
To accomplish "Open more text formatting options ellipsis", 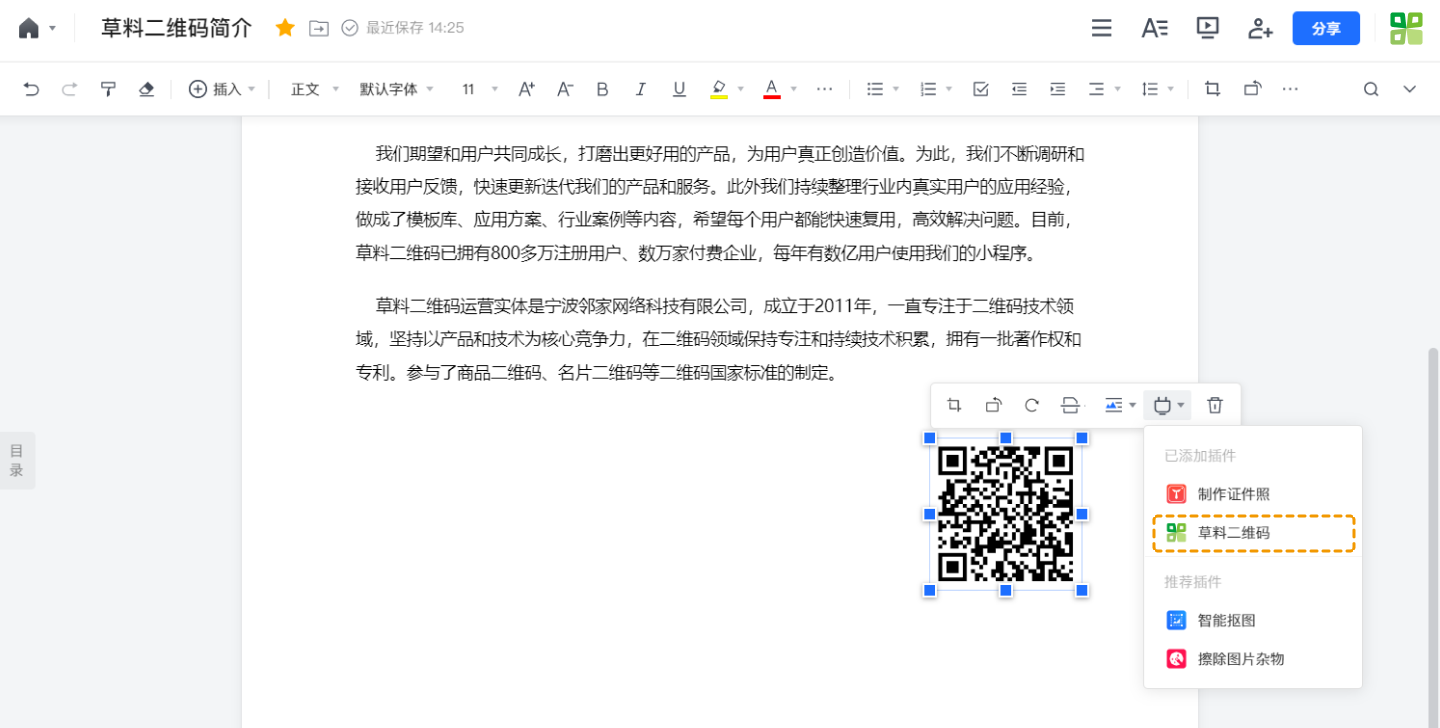I will [824, 89].
